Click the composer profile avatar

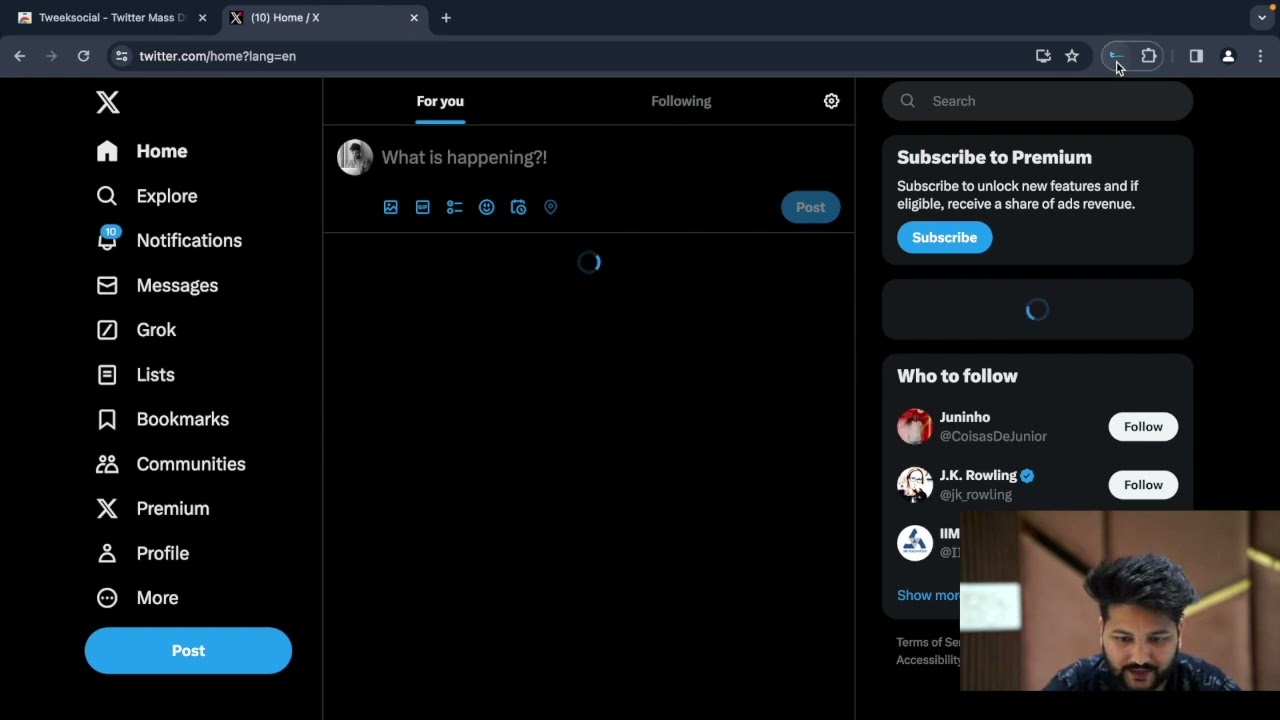[x=355, y=157]
